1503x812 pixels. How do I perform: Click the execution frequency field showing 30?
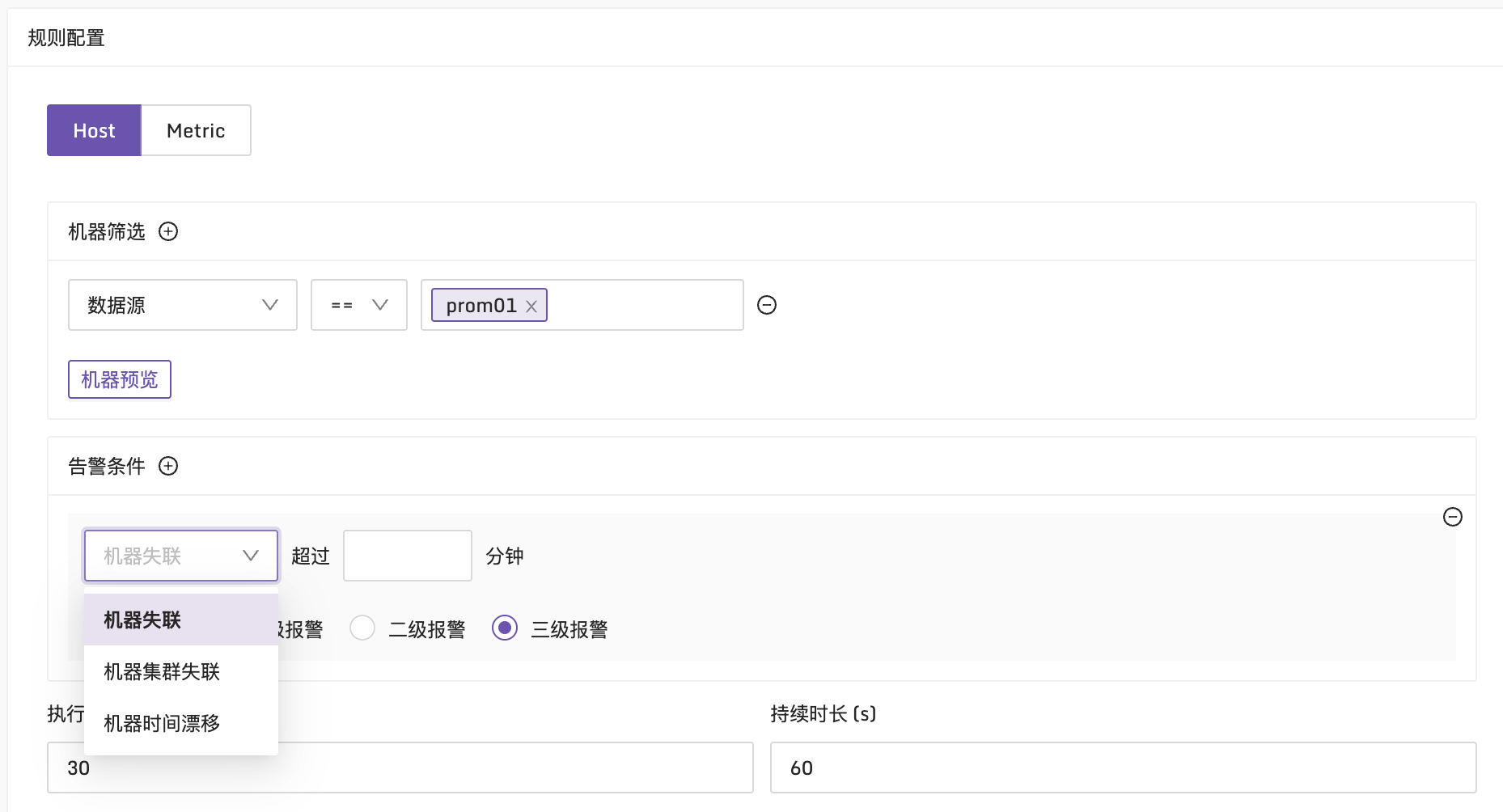coord(400,768)
